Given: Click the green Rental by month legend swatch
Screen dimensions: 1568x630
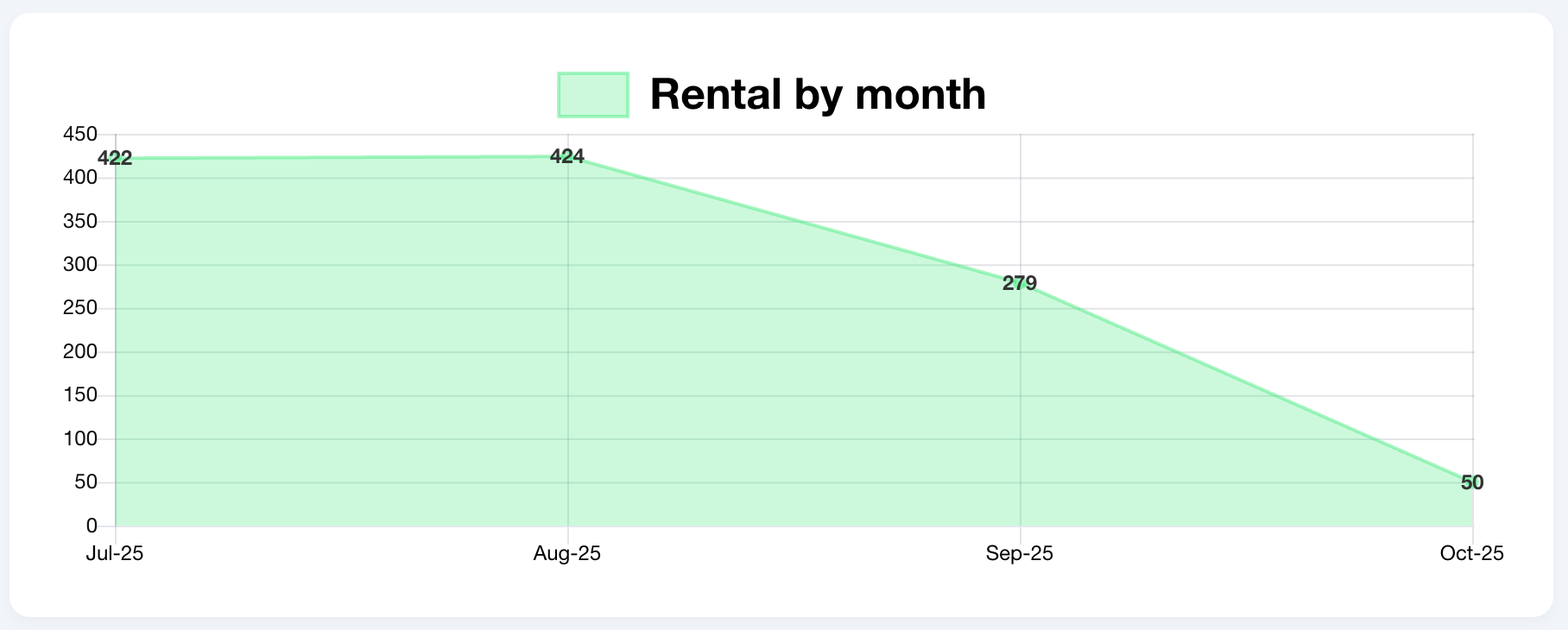Looking at the screenshot, I should coord(593,95).
